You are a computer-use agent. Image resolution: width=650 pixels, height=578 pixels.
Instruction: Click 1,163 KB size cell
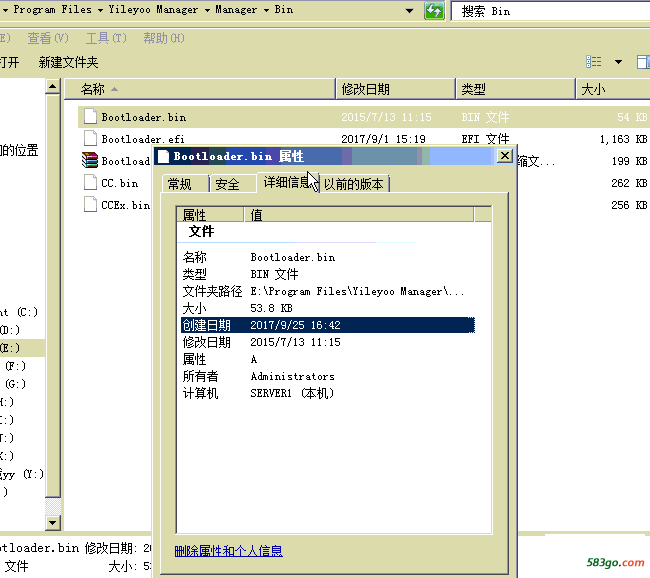tap(623, 139)
